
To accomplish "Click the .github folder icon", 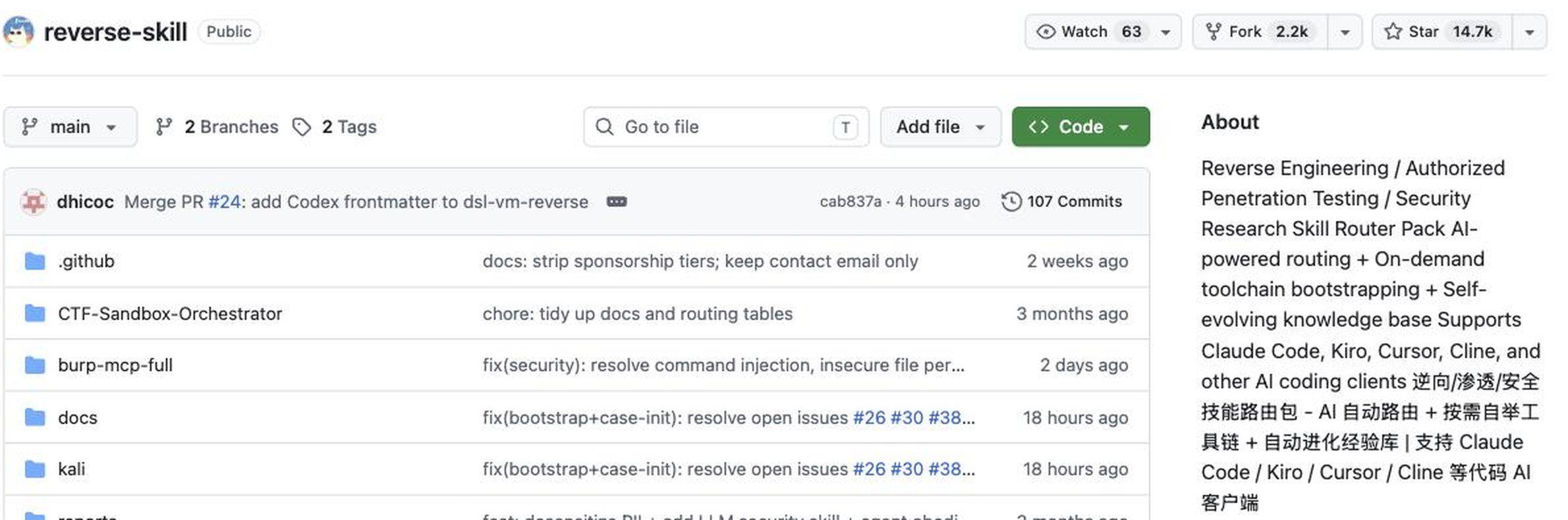I will pyautogui.click(x=35, y=261).
